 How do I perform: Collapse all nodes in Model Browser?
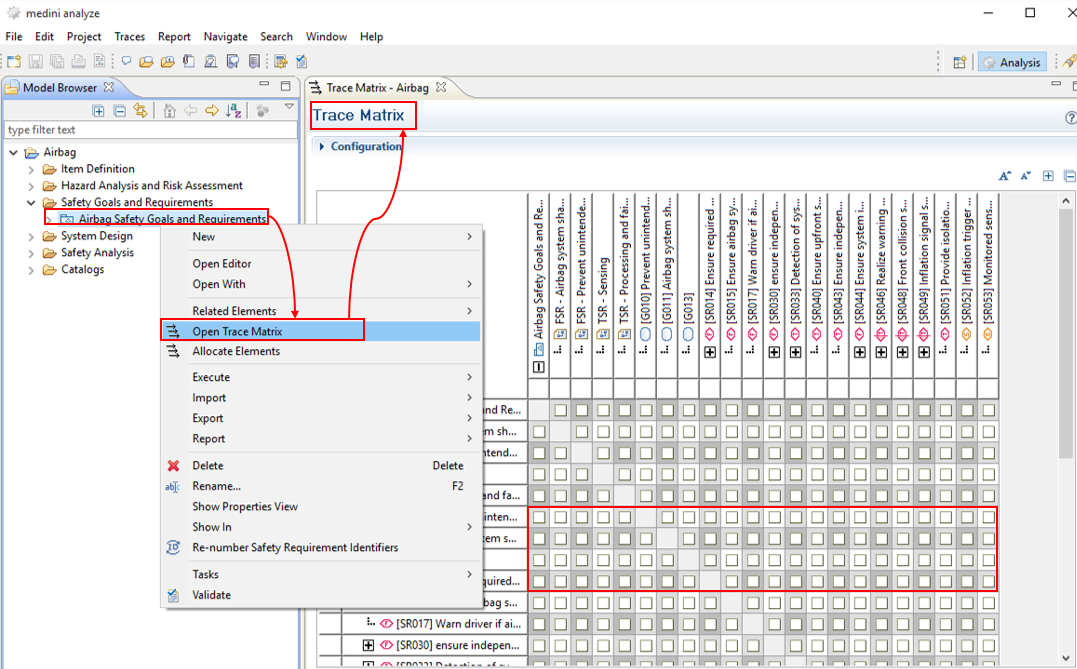(x=119, y=111)
